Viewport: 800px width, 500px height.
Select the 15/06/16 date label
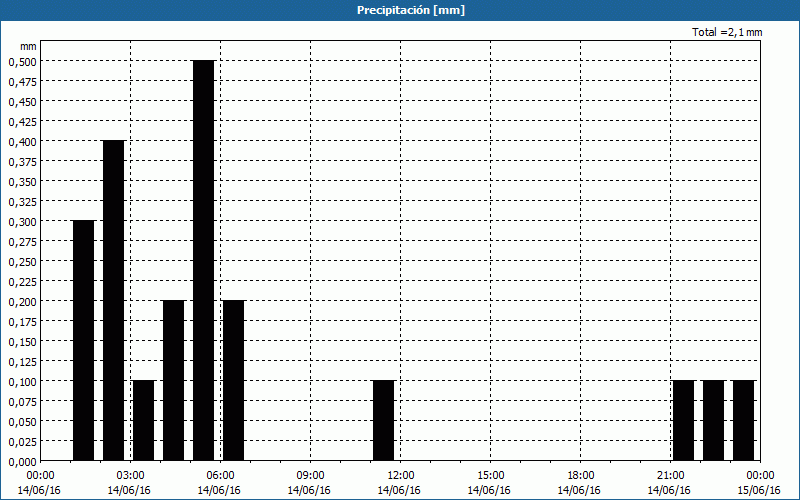point(759,490)
